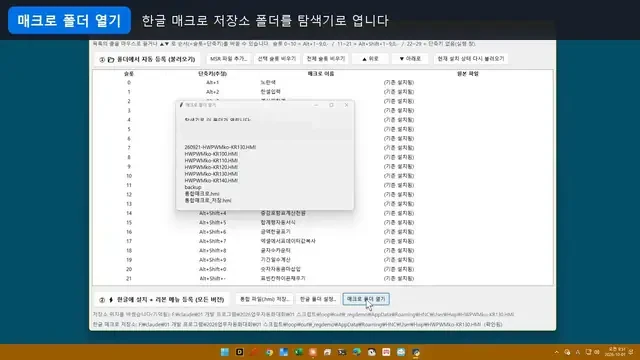Image resolution: width=640 pixels, height=360 pixels.
Task: Click the 선택 슬롯 비우기 button
Action: click(x=277, y=59)
